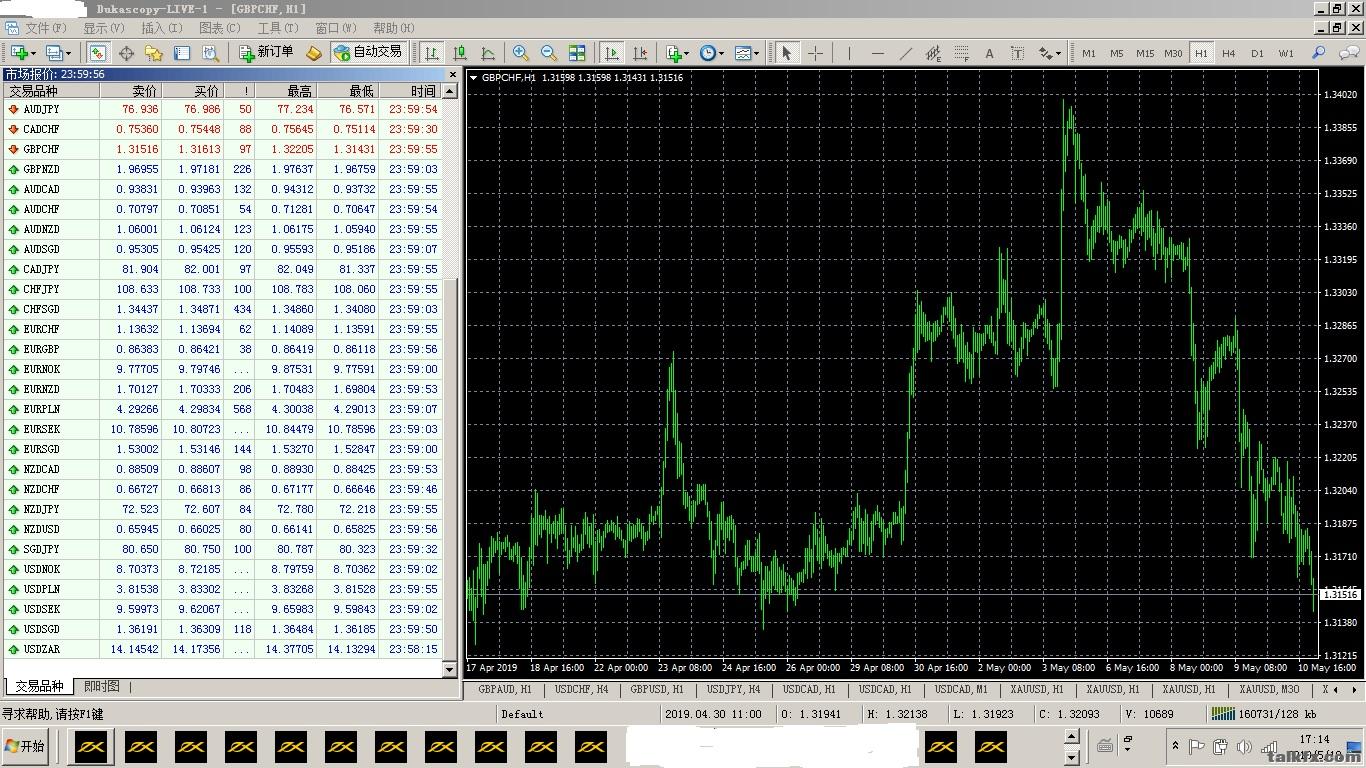Image resolution: width=1366 pixels, height=768 pixels.
Task: Open the Market Watch window icon
Action: point(98,53)
